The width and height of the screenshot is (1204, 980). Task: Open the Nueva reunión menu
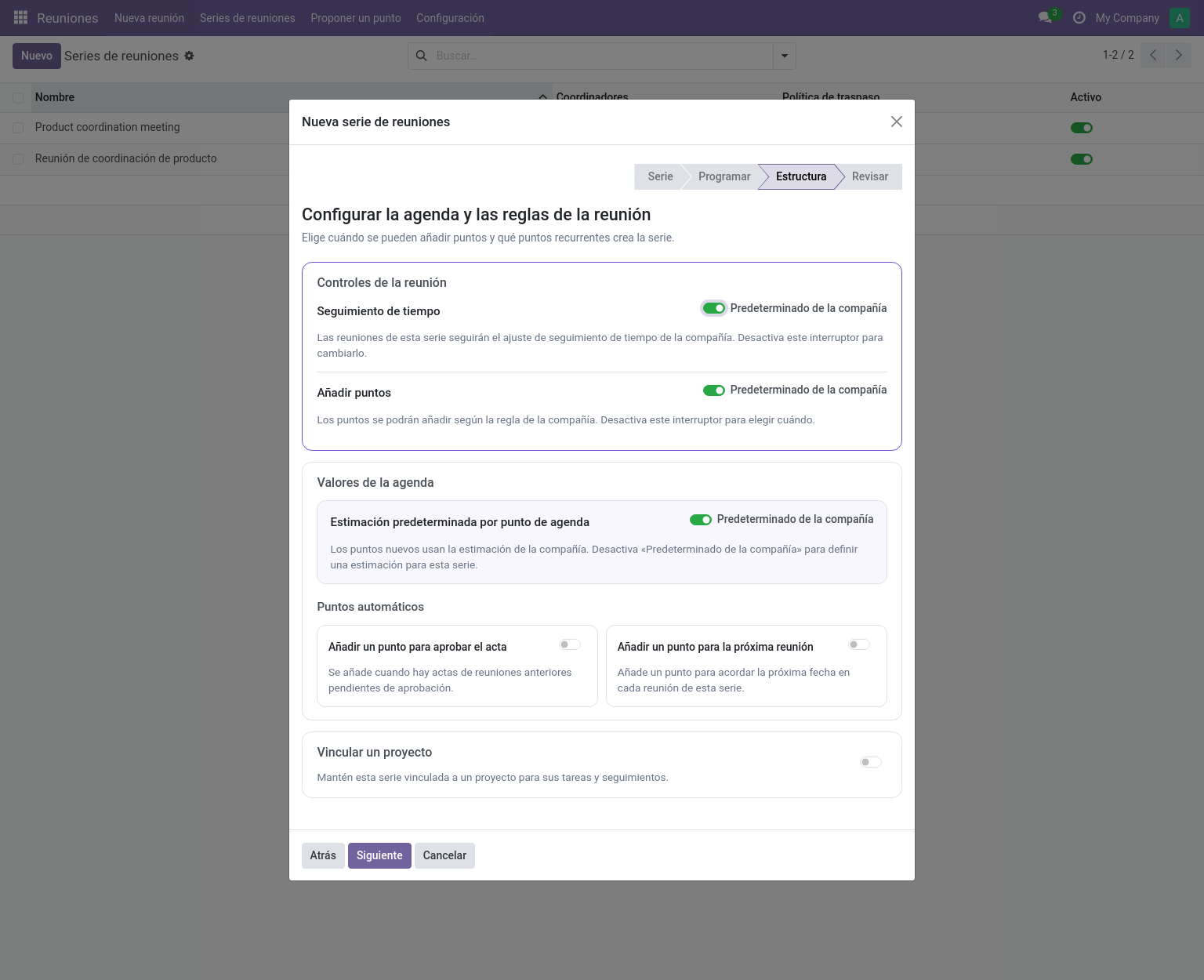(150, 18)
